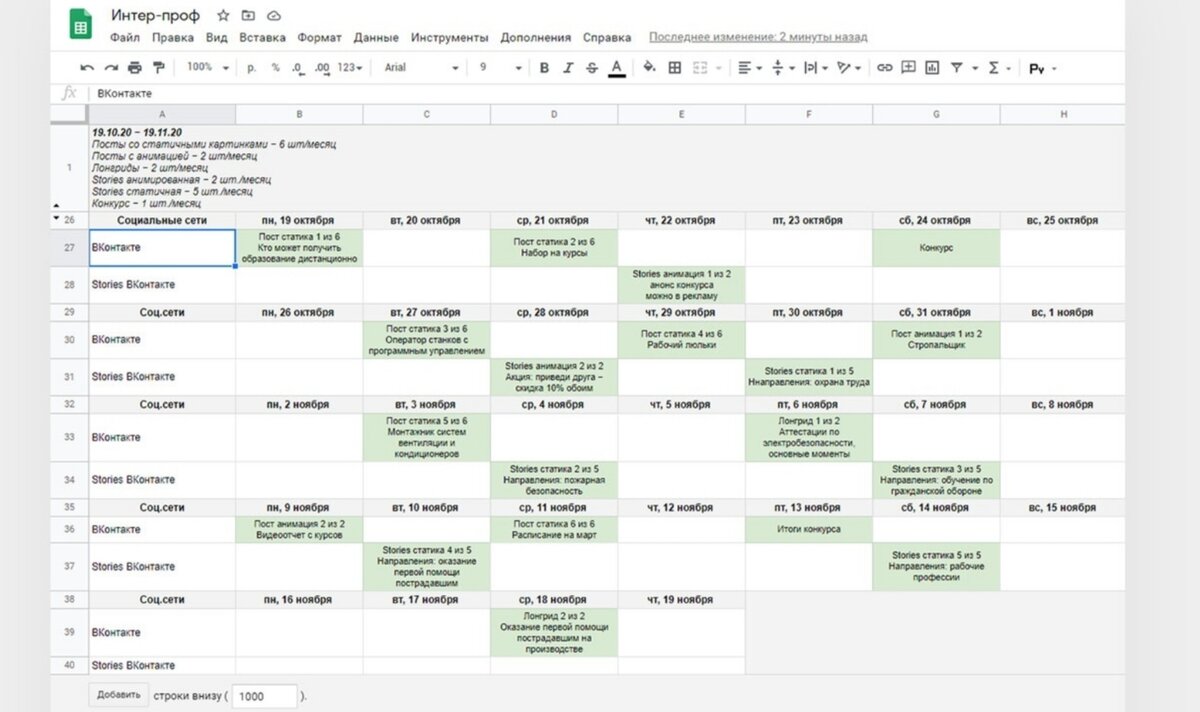Click the Undo icon

pyautogui.click(x=87, y=68)
